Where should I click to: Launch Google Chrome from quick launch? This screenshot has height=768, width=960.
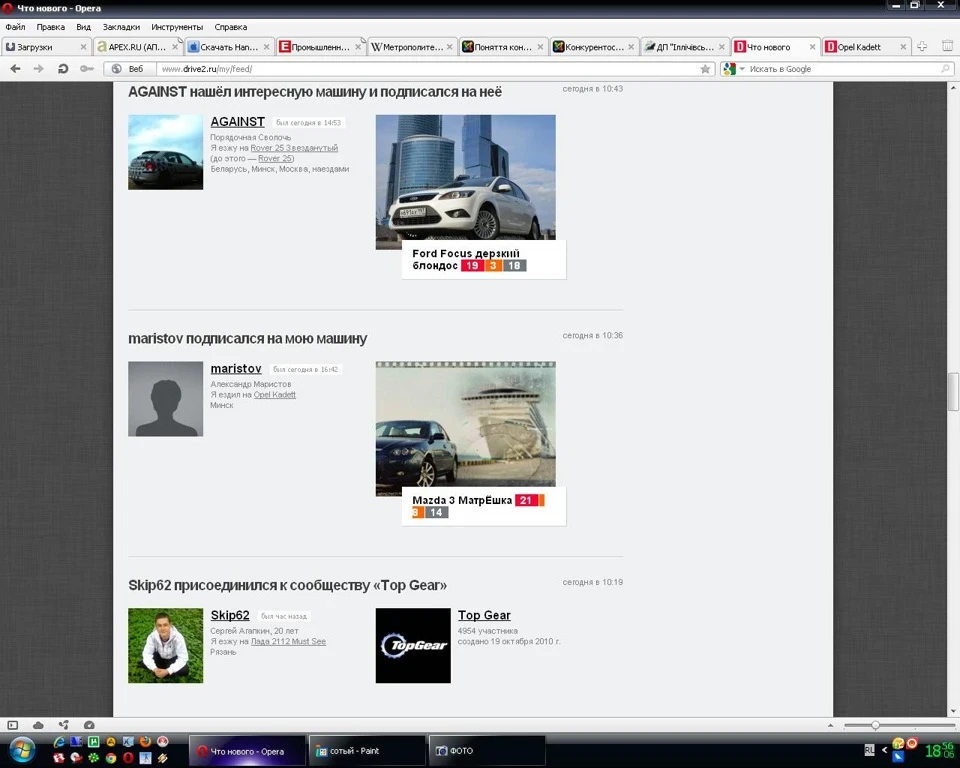click(111, 758)
